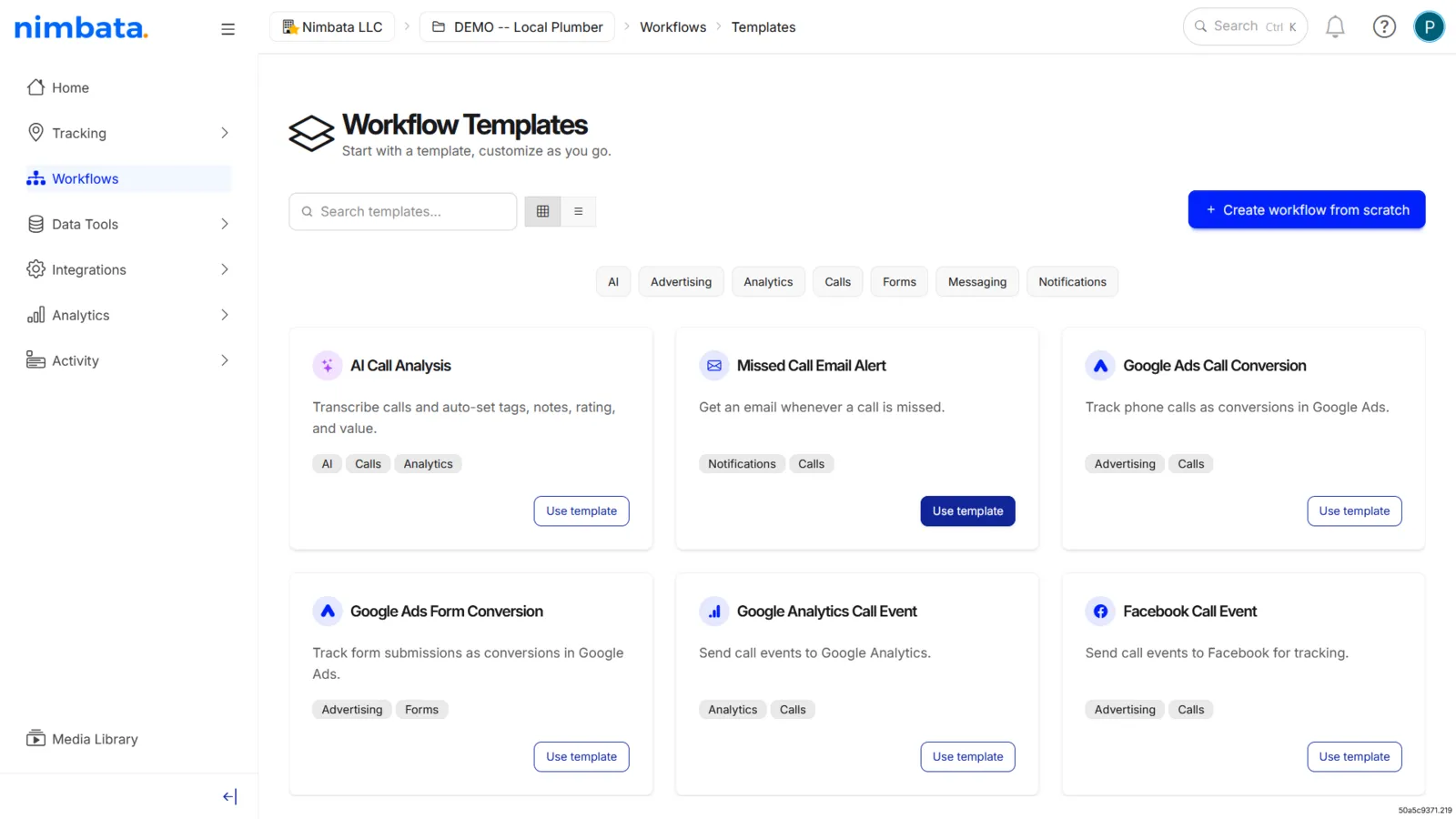Image resolution: width=1456 pixels, height=819 pixels.
Task: Click the Workflow Templates layers icon
Action: 311,134
